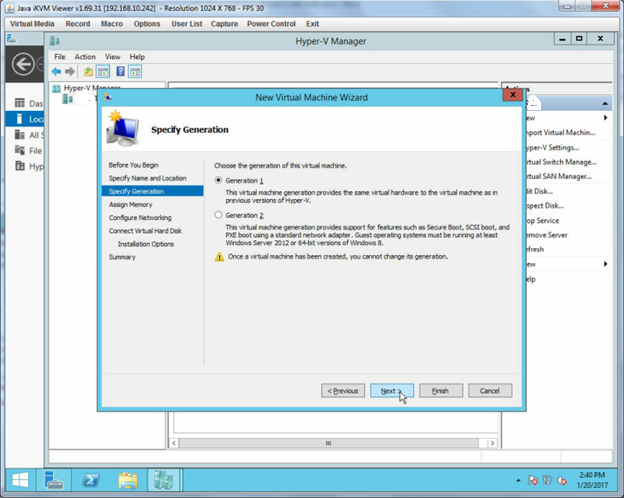The height and width of the screenshot is (498, 624).
Task: Click the show/hide console tree toolbar icon
Action: [x=103, y=72]
